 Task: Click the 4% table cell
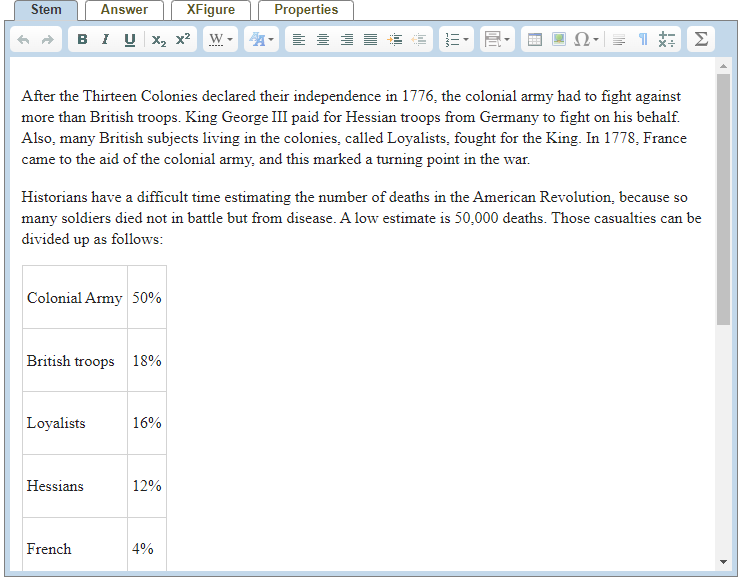(147, 546)
